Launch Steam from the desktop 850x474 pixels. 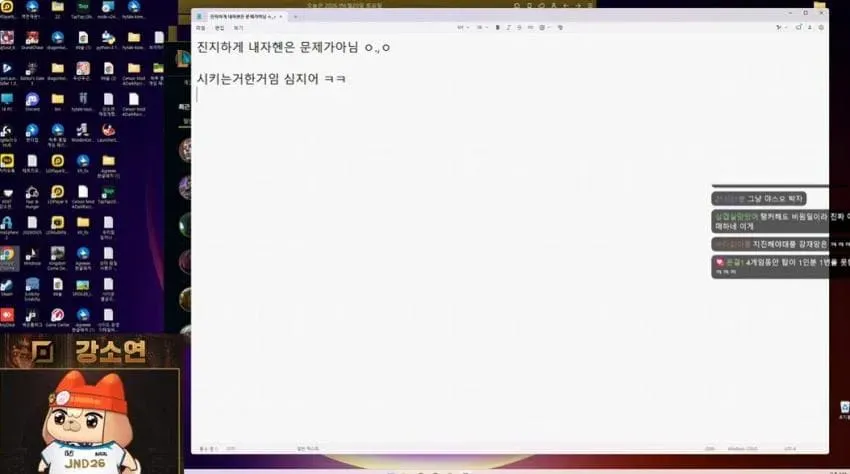[7, 287]
